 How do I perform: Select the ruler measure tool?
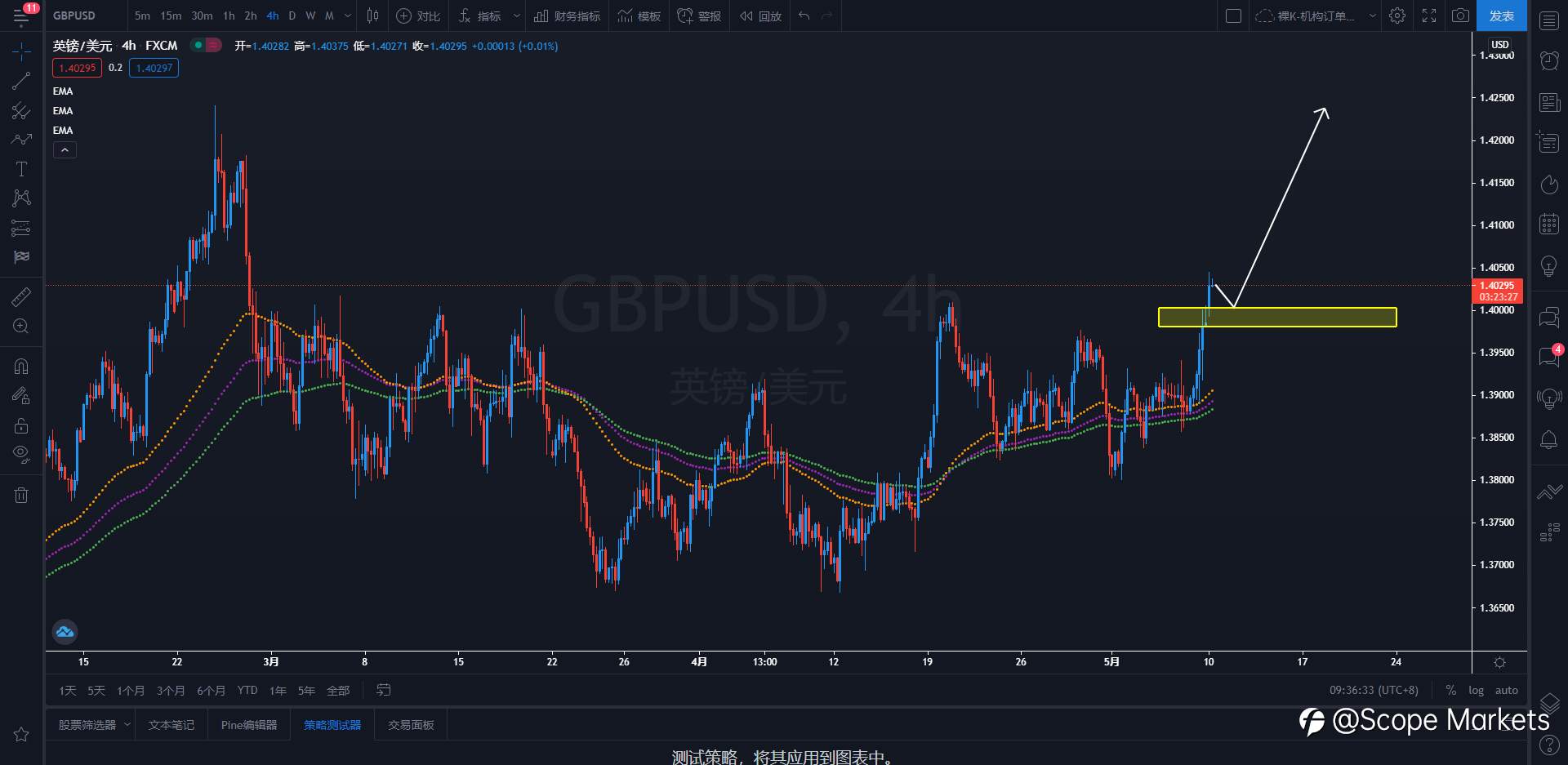coord(21,296)
